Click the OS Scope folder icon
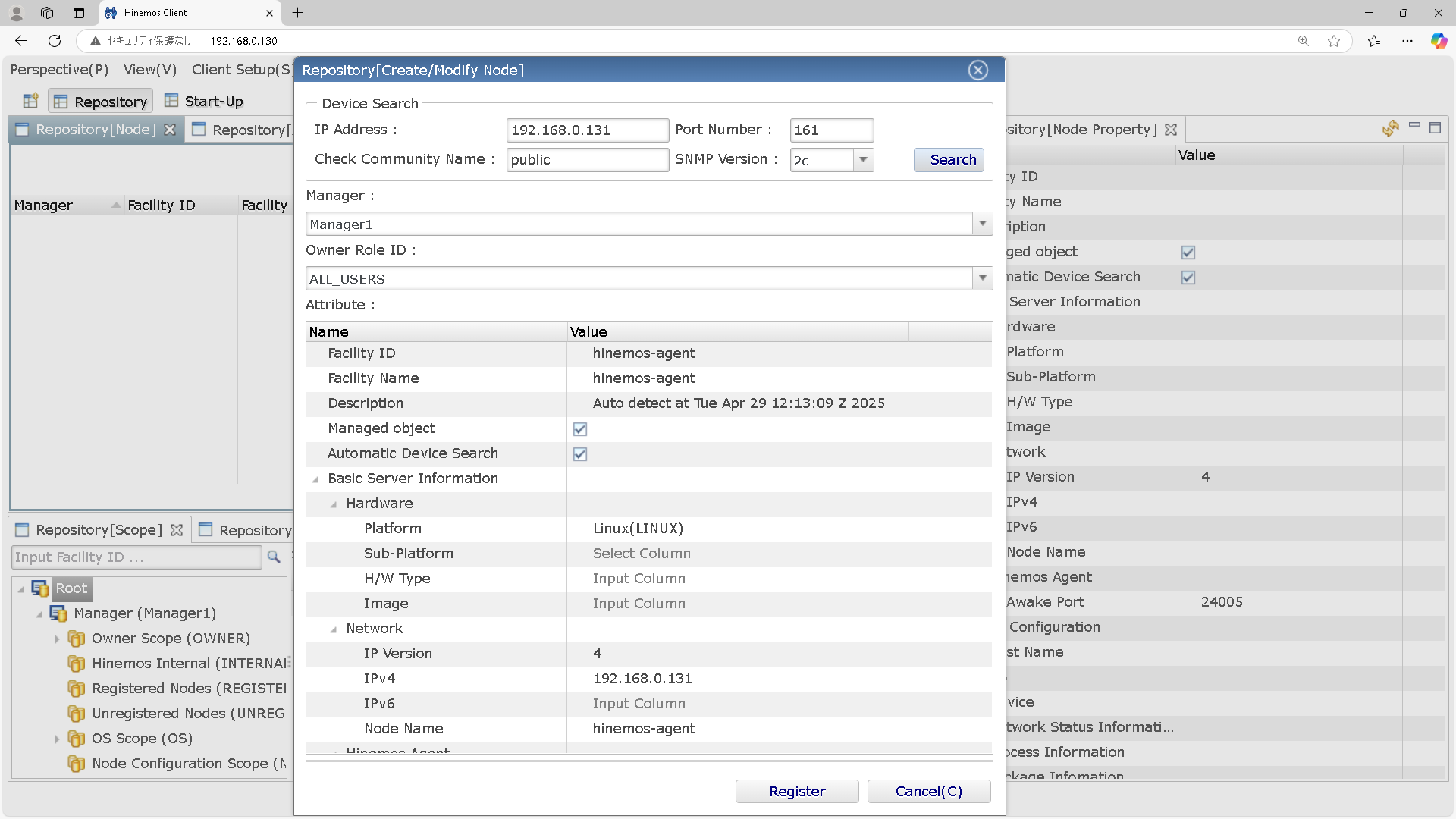Image resolution: width=1456 pixels, height=819 pixels. point(76,739)
